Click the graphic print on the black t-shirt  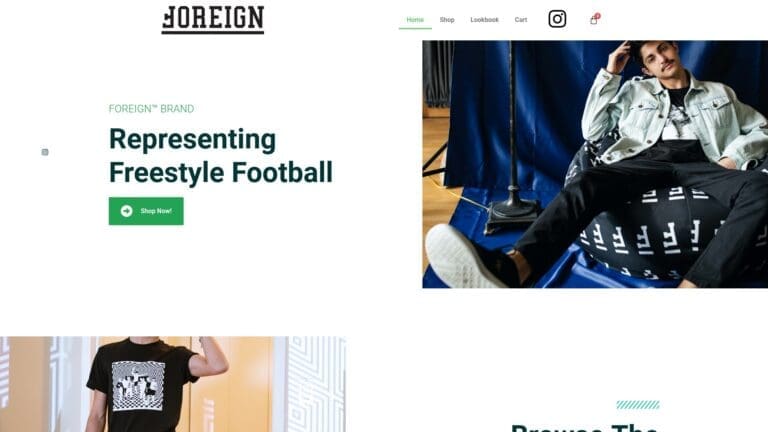[138, 385]
